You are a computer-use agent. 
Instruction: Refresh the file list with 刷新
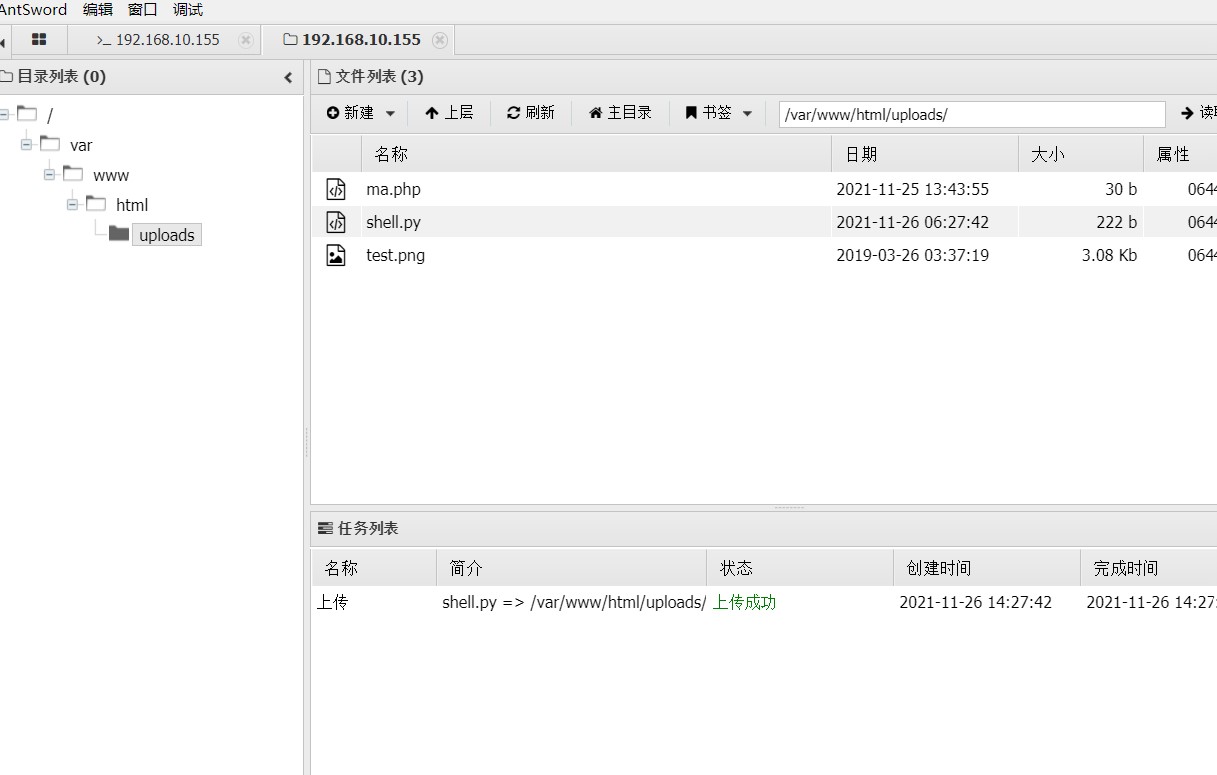pos(531,113)
